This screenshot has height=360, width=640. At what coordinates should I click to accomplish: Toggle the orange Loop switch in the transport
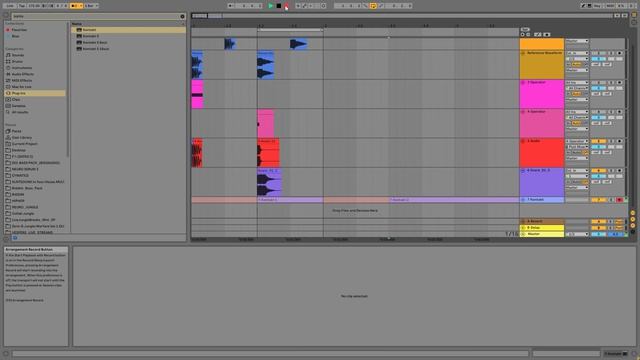373,6
